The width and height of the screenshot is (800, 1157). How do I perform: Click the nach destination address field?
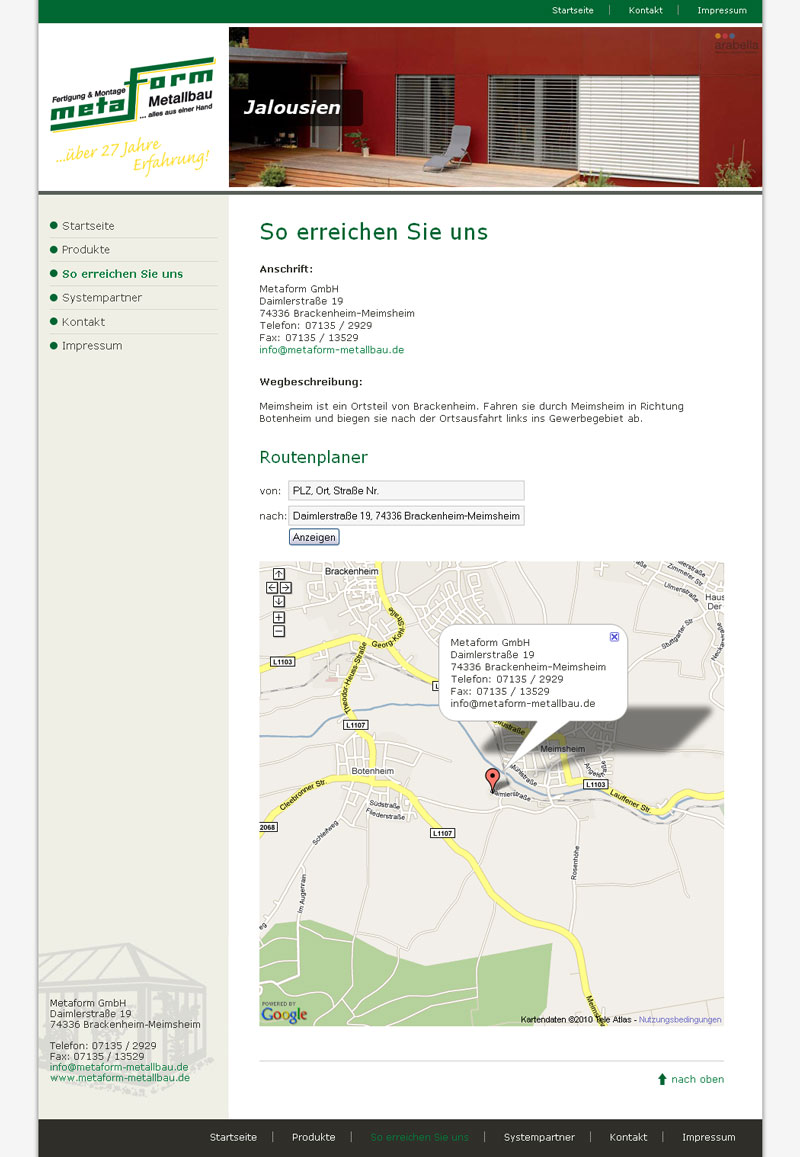[407, 516]
